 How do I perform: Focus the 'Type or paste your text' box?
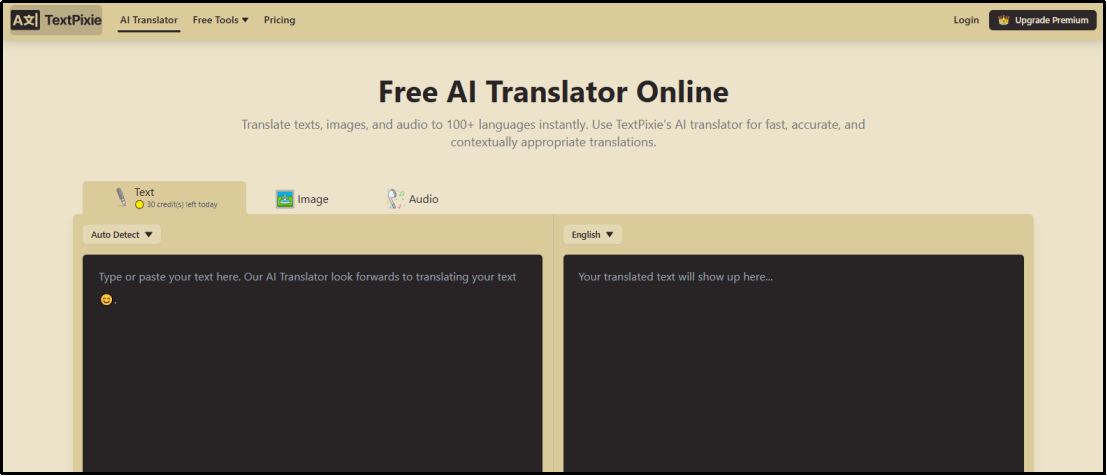tap(312, 380)
